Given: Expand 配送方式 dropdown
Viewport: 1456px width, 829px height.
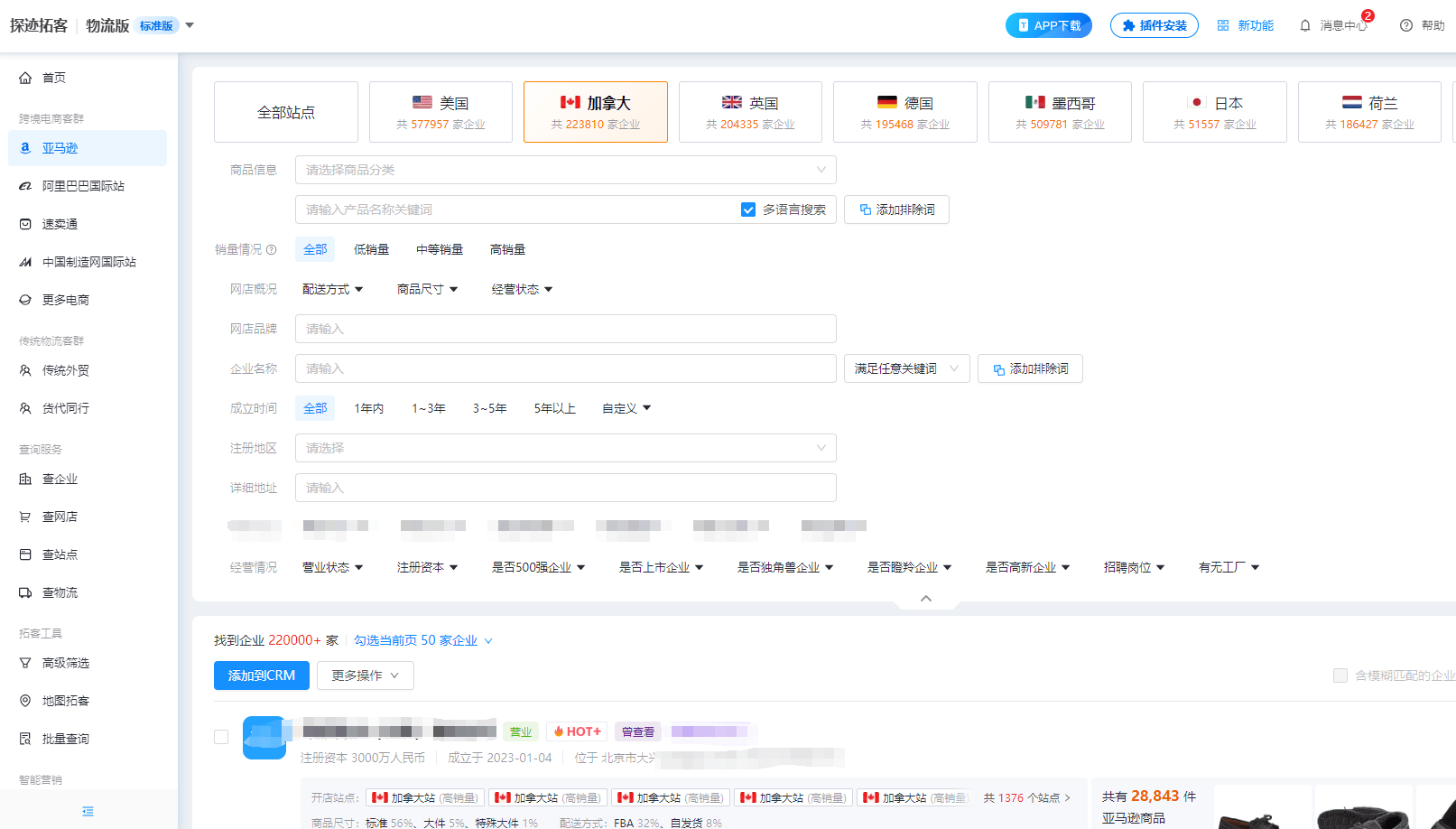Looking at the screenshot, I should click(x=332, y=289).
